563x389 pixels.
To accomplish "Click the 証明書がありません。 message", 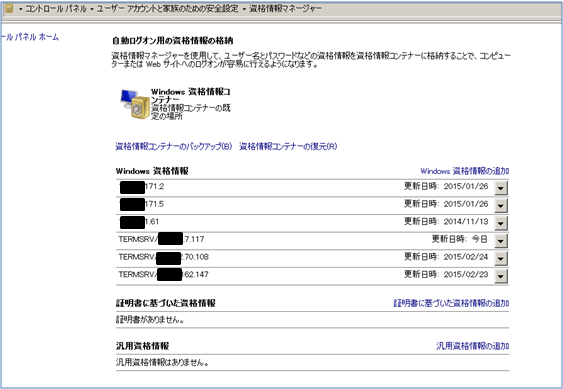I will tap(150, 320).
